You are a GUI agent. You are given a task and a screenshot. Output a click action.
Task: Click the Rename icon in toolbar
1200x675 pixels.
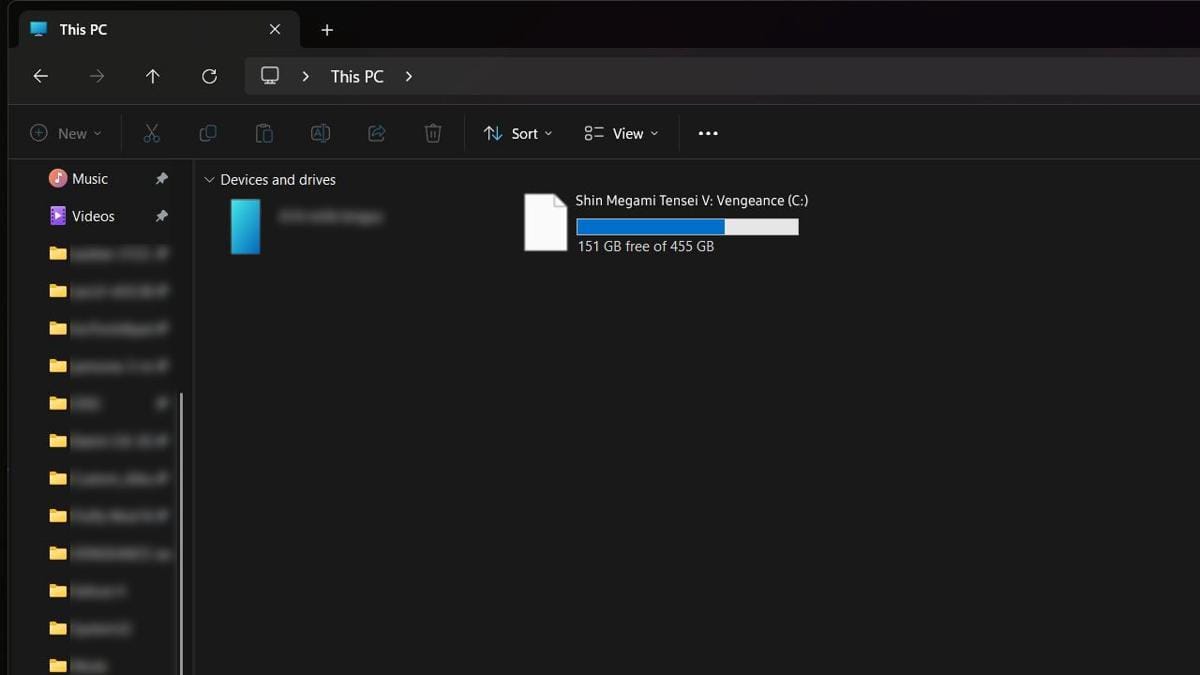(x=320, y=133)
